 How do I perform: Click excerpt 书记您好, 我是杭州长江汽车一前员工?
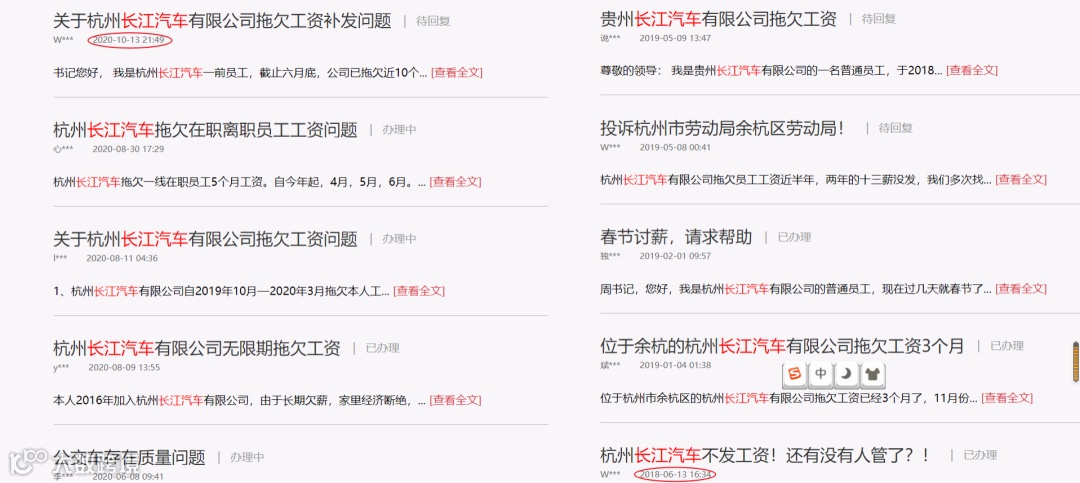pos(240,72)
